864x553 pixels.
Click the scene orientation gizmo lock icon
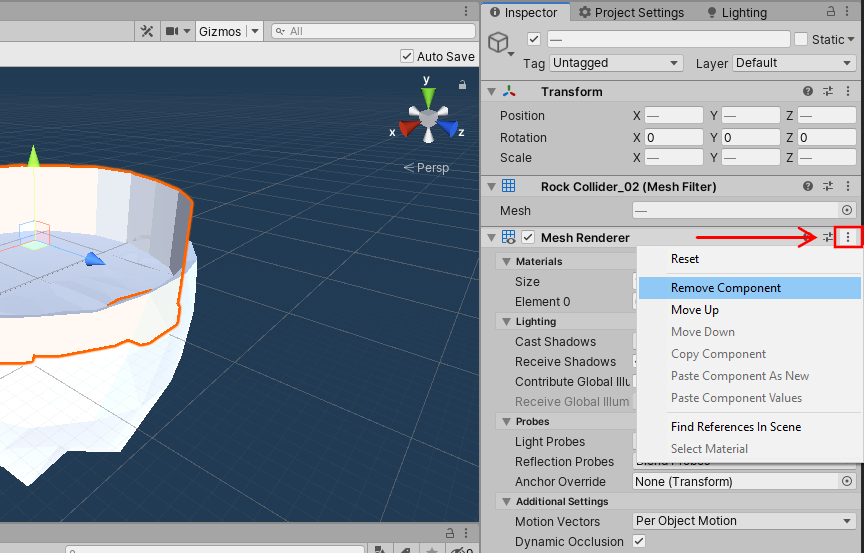tap(462, 85)
